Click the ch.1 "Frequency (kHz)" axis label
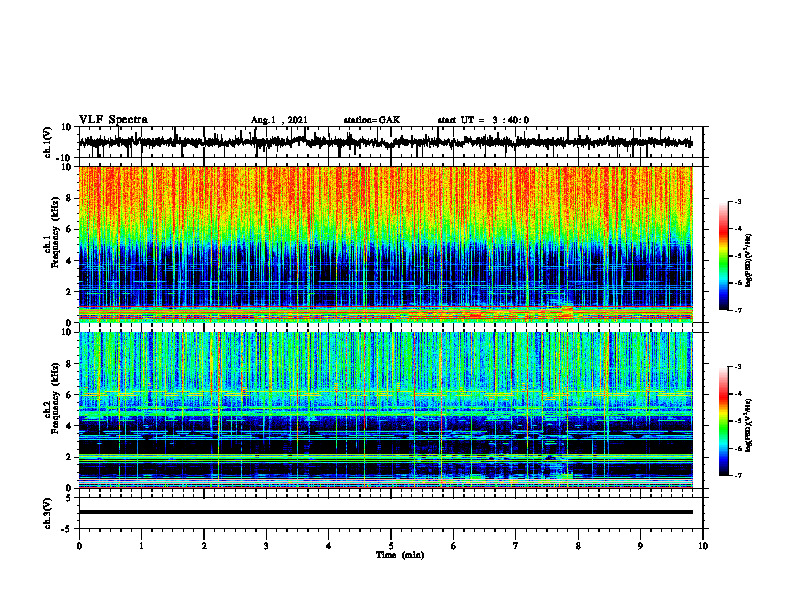 pos(56,232)
